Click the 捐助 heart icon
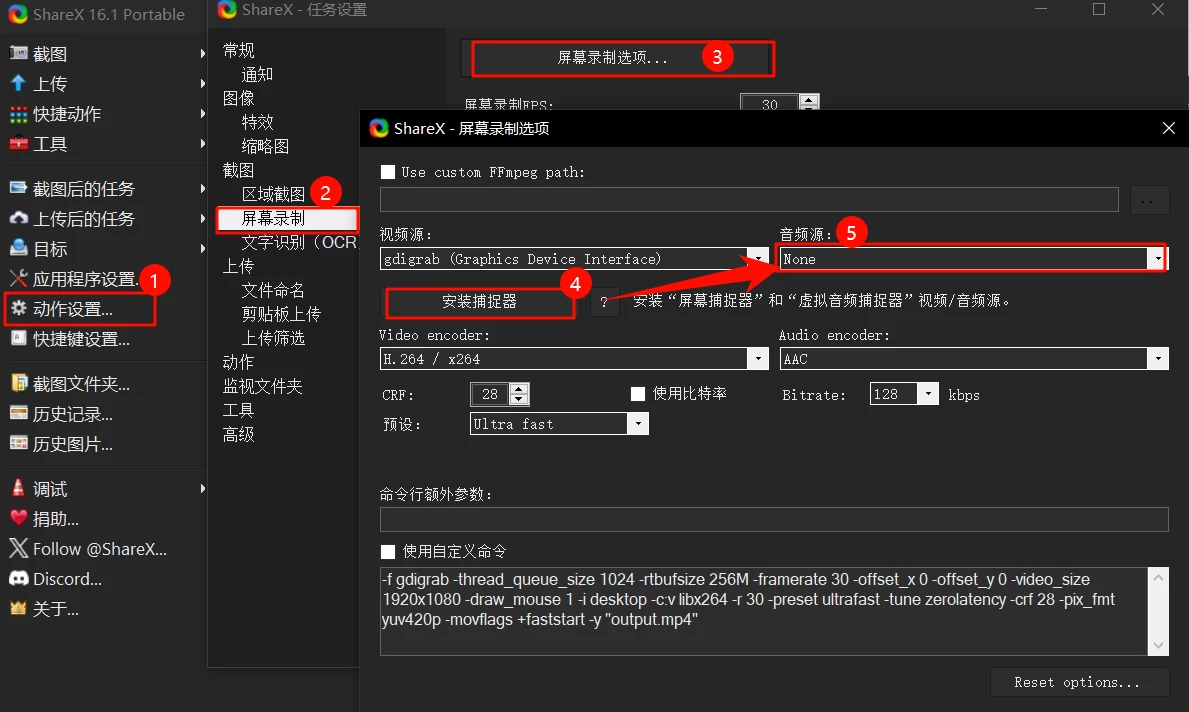Viewport: 1189px width, 712px height. pyautogui.click(x=18, y=518)
